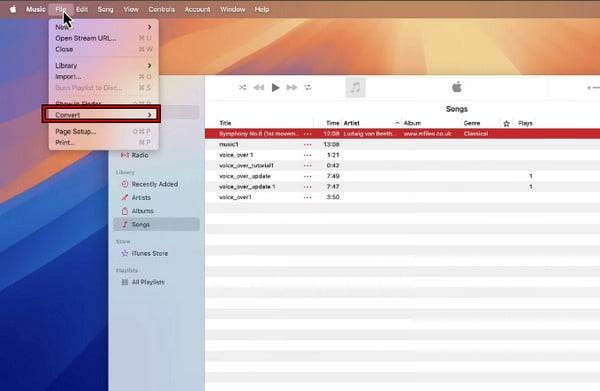The height and width of the screenshot is (391, 600).
Task: Open Songs in the sidebar
Action: click(156, 224)
